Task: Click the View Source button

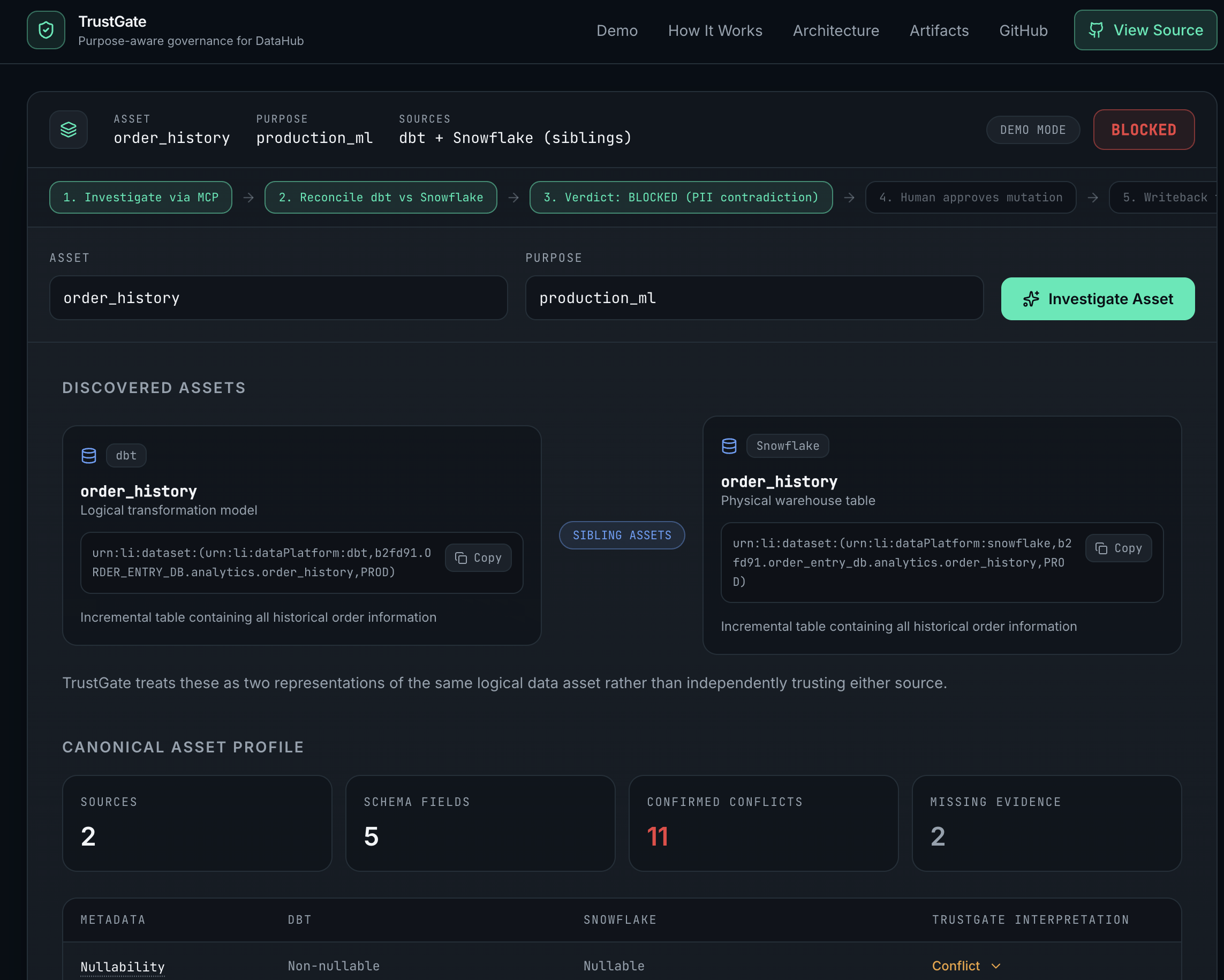Action: point(1145,30)
